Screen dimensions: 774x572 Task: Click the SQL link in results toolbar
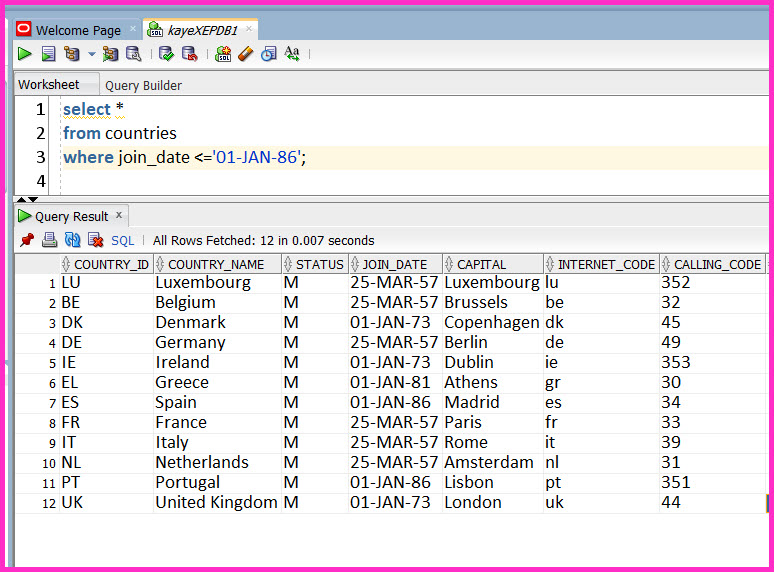(x=122, y=240)
